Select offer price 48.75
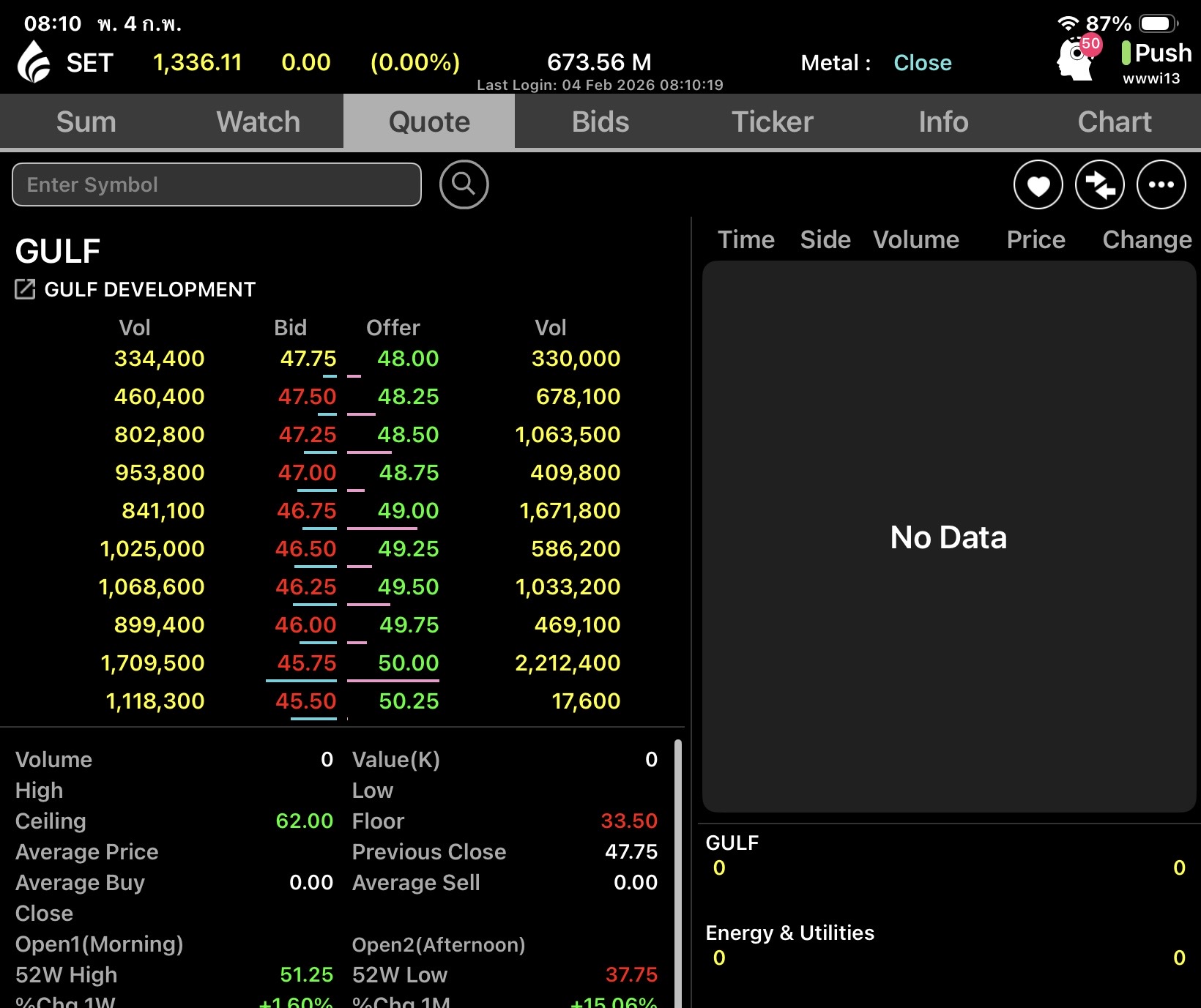 pyautogui.click(x=409, y=472)
